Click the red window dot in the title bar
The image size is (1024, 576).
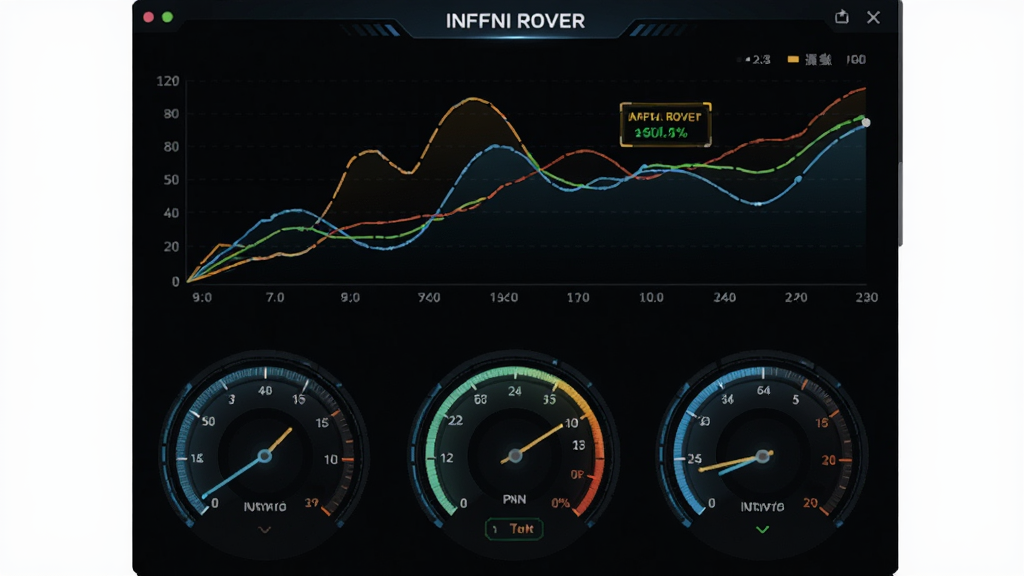(x=149, y=17)
